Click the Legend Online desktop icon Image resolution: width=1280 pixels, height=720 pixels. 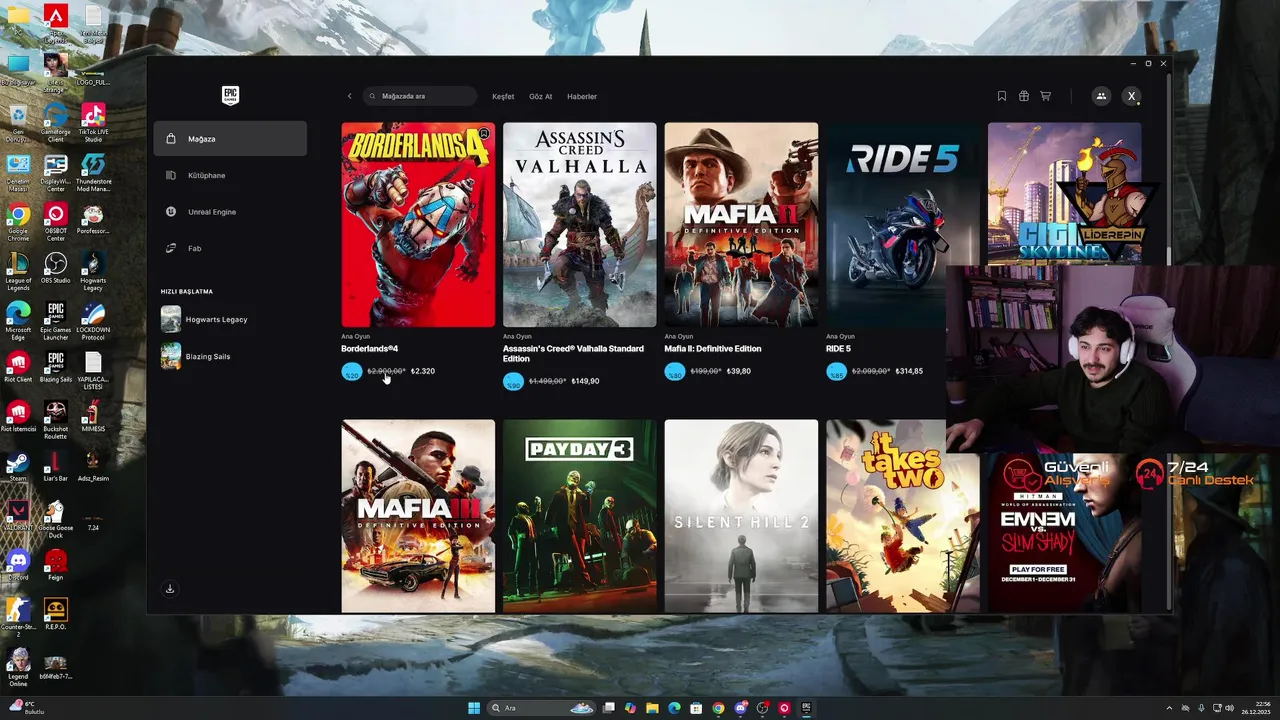[18, 667]
